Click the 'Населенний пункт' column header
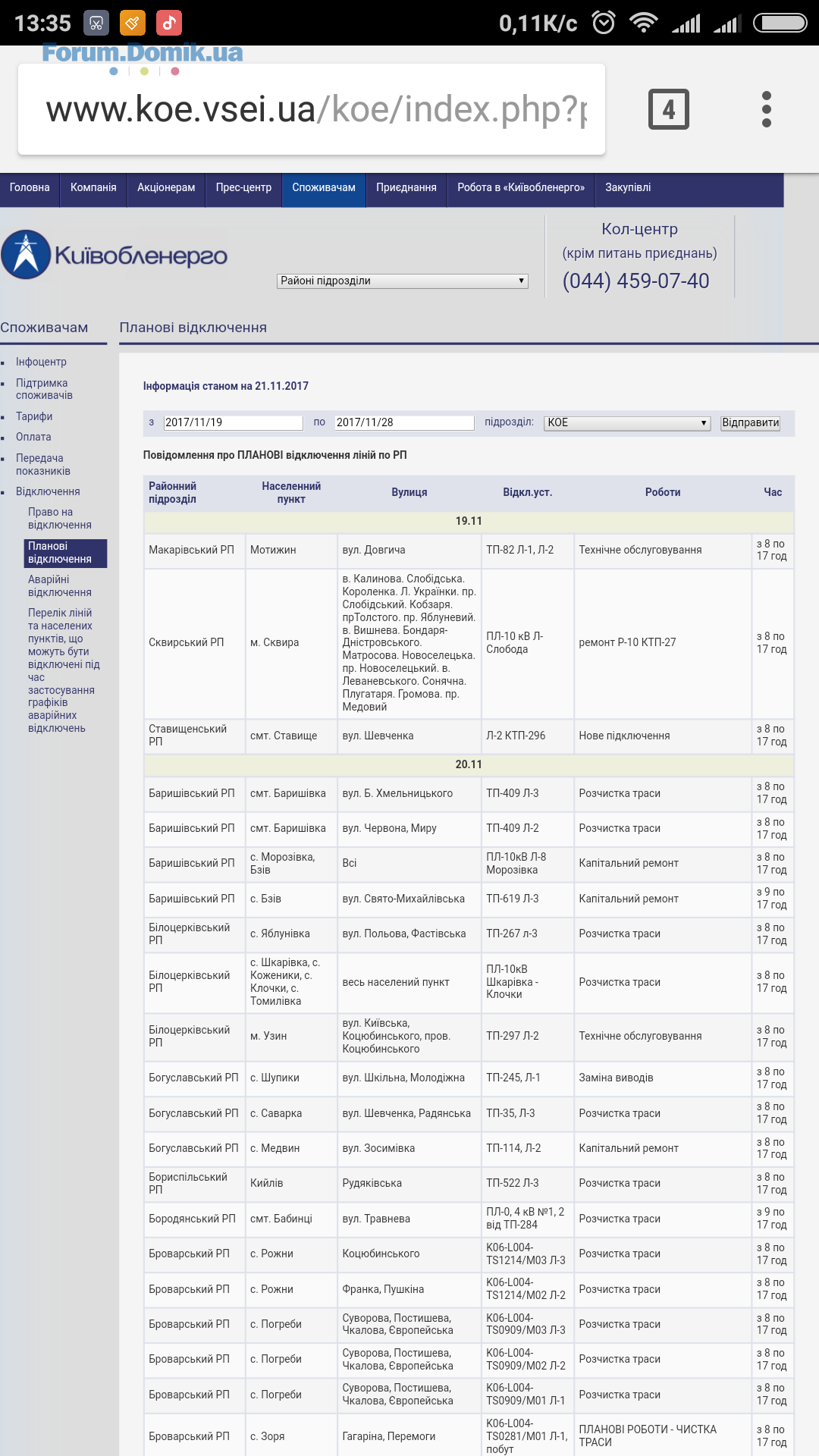This screenshot has height=1456, width=819. (x=291, y=492)
